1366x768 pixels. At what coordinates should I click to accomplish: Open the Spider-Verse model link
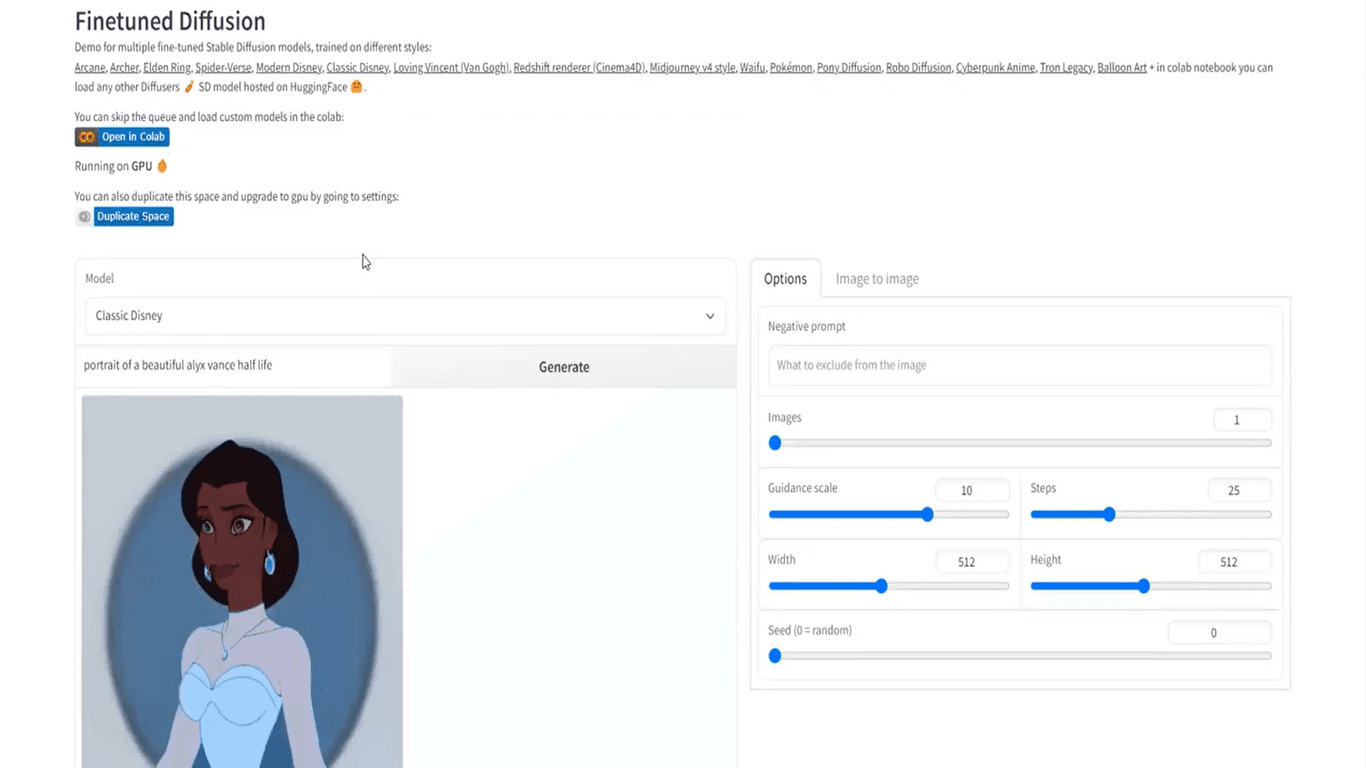pos(225,68)
